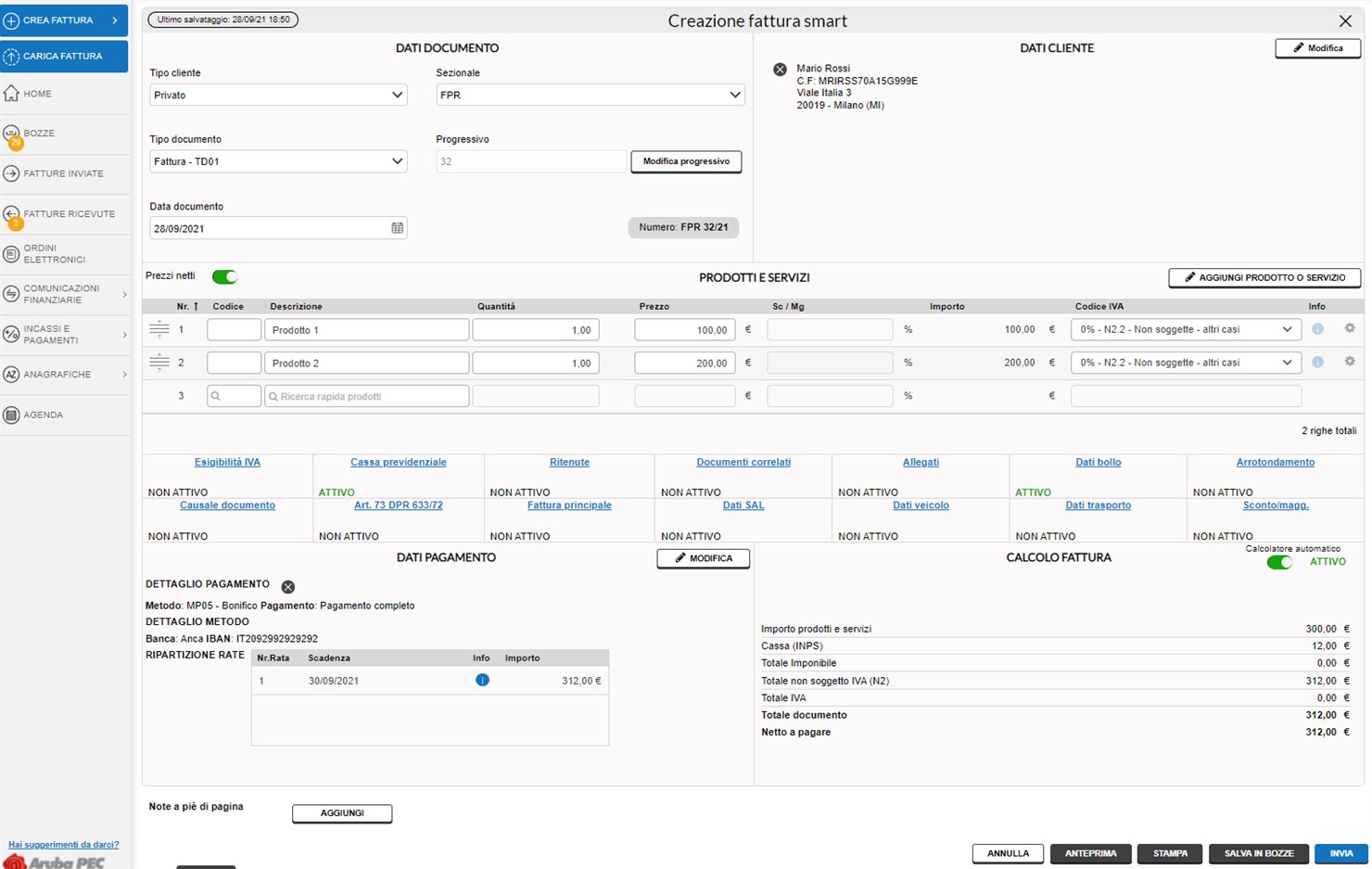Viewport: 1372px width, 869px height.
Task: Open Documenti correlati section
Action: [x=743, y=462]
